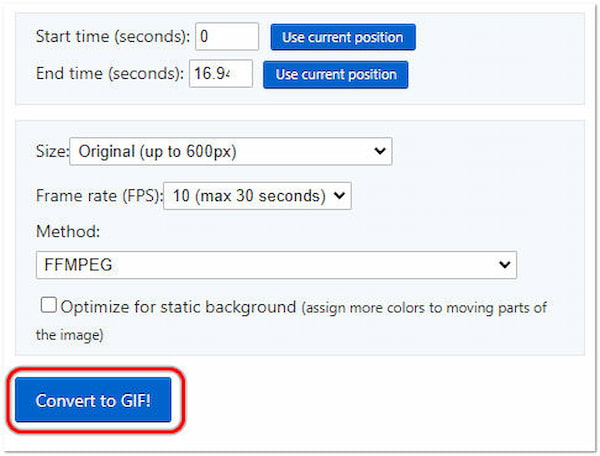Click the 'Frame rate (FPS):' label
600x456 pixels.
point(97,196)
